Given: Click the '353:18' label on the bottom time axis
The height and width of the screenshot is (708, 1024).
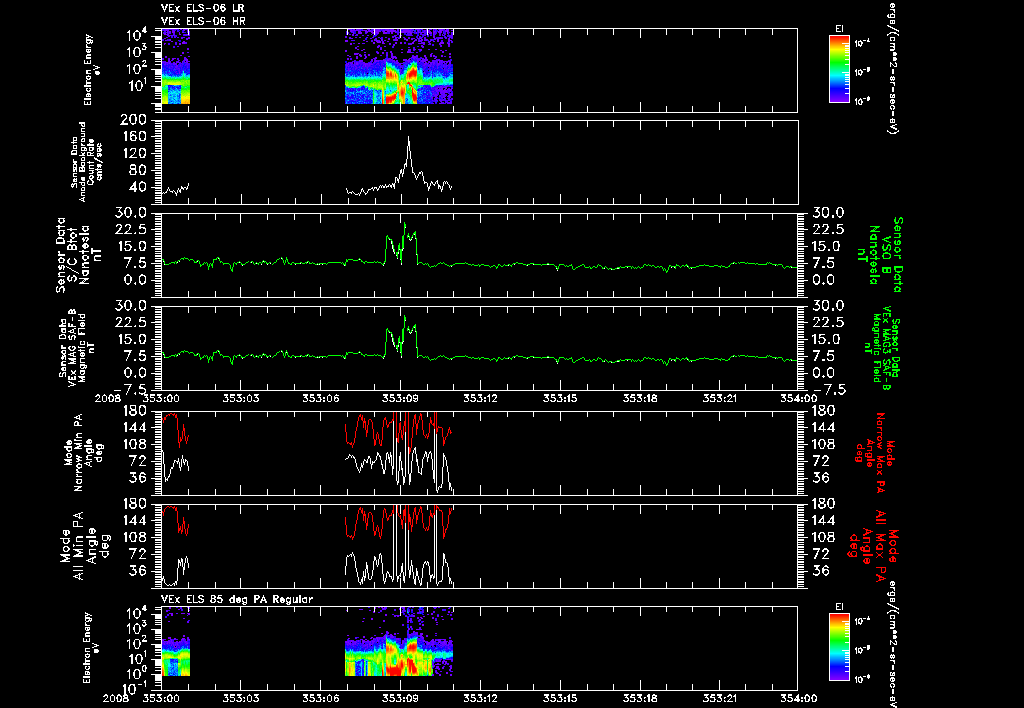Looking at the screenshot, I should tap(640, 698).
